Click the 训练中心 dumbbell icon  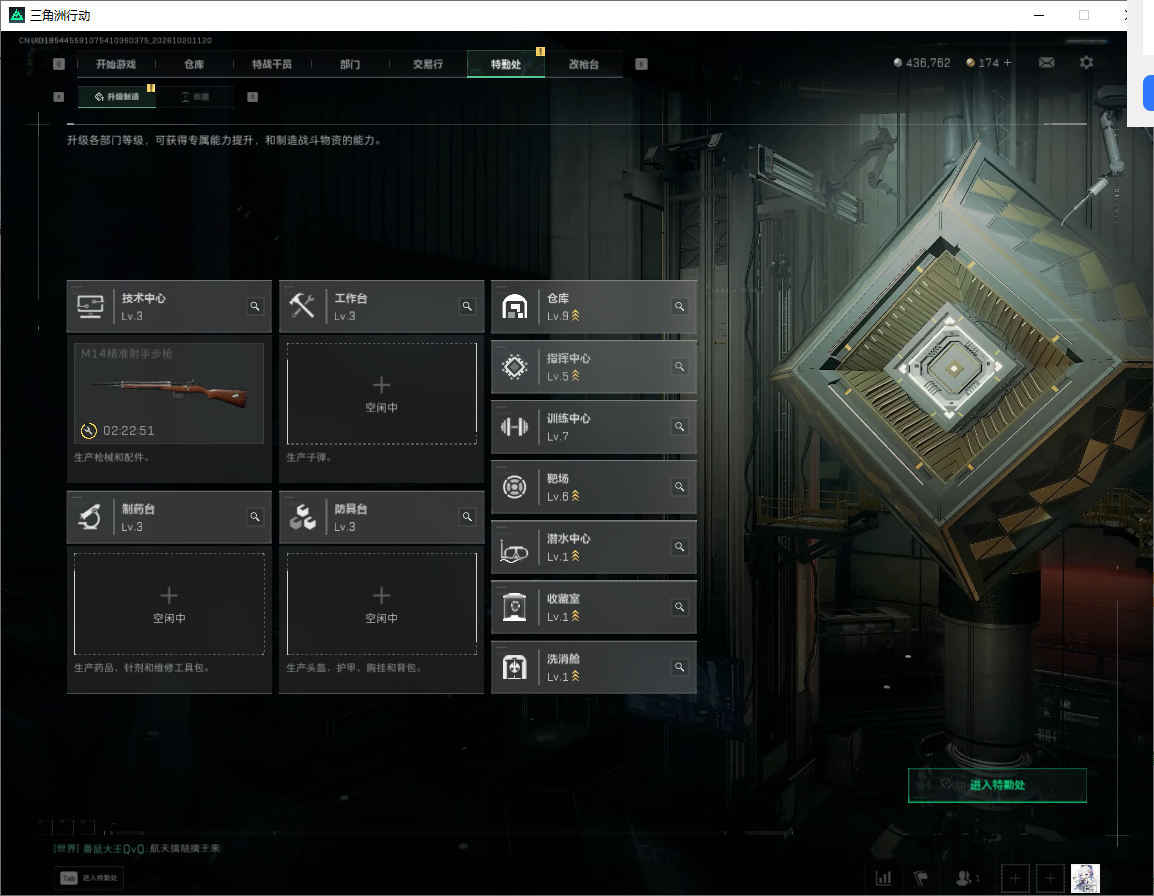[514, 426]
